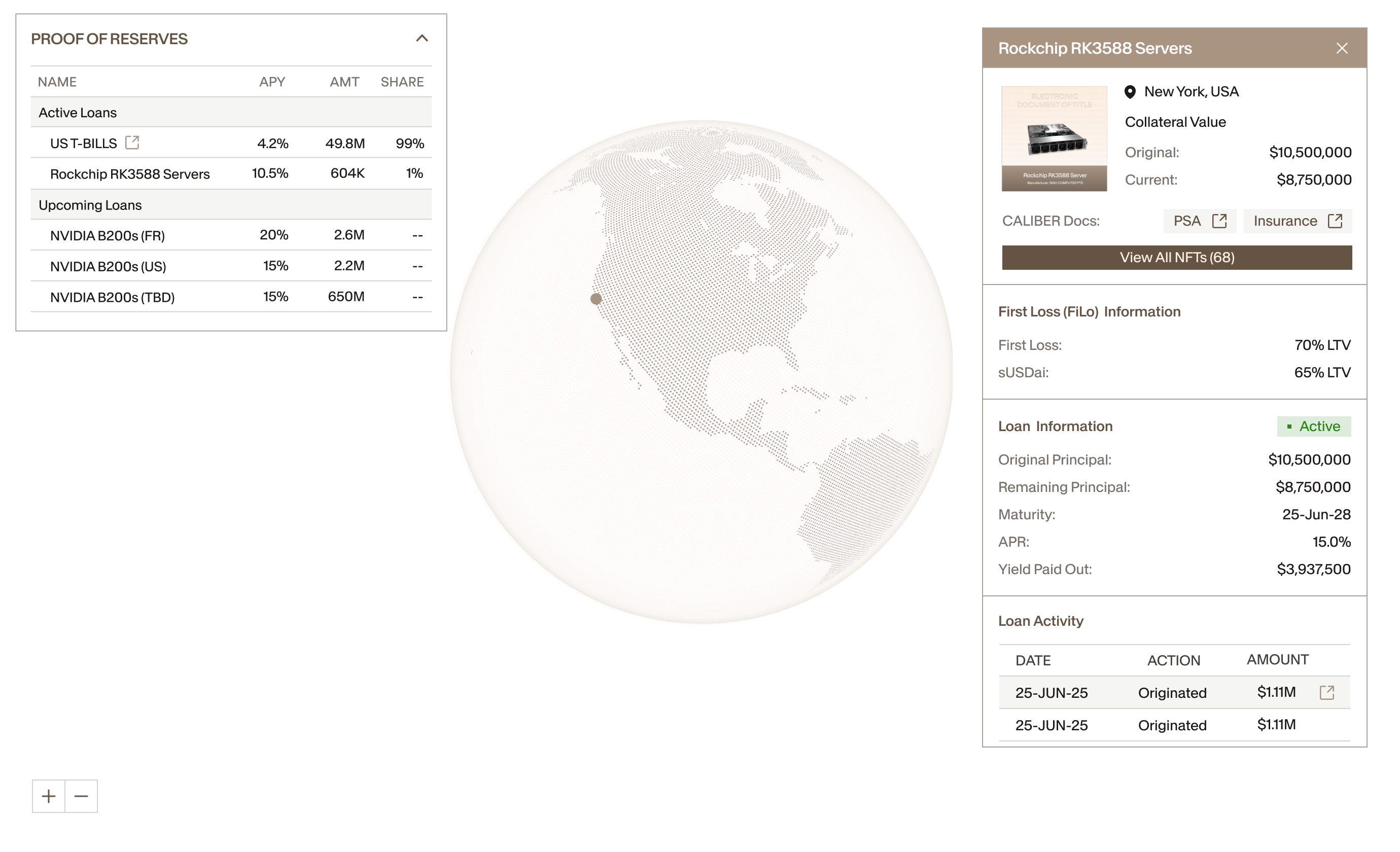Image resolution: width=1400 pixels, height=852 pixels.
Task: Click the New York location pin icon
Action: pyautogui.click(x=1130, y=92)
